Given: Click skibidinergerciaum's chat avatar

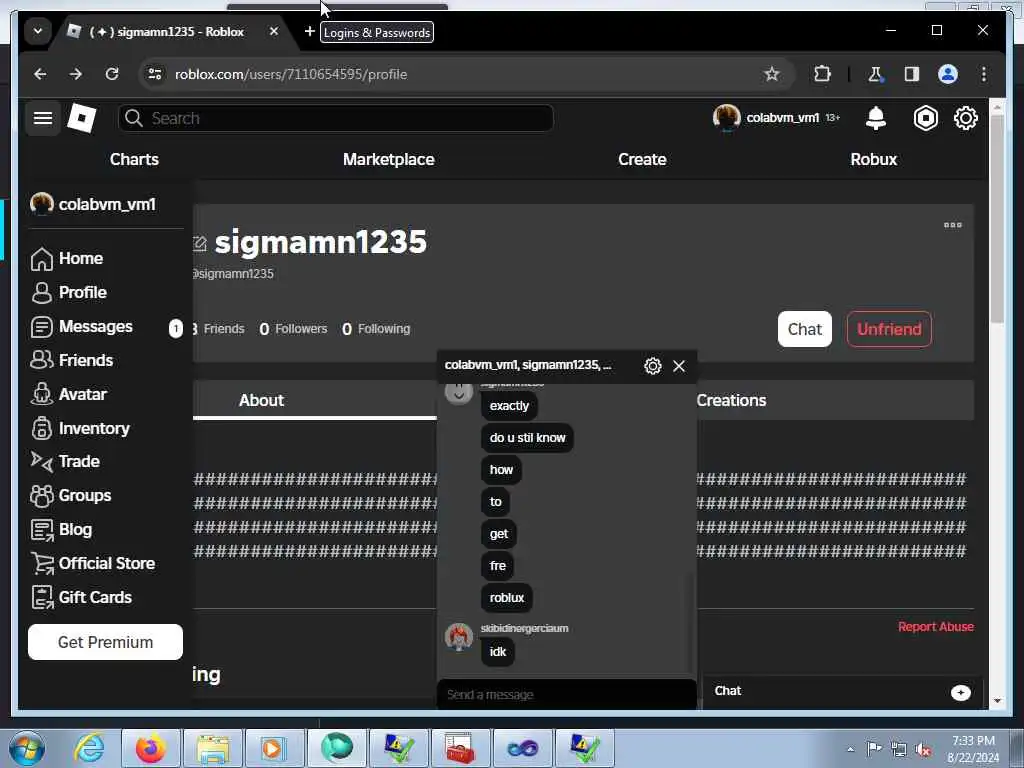Looking at the screenshot, I should coord(458,637).
